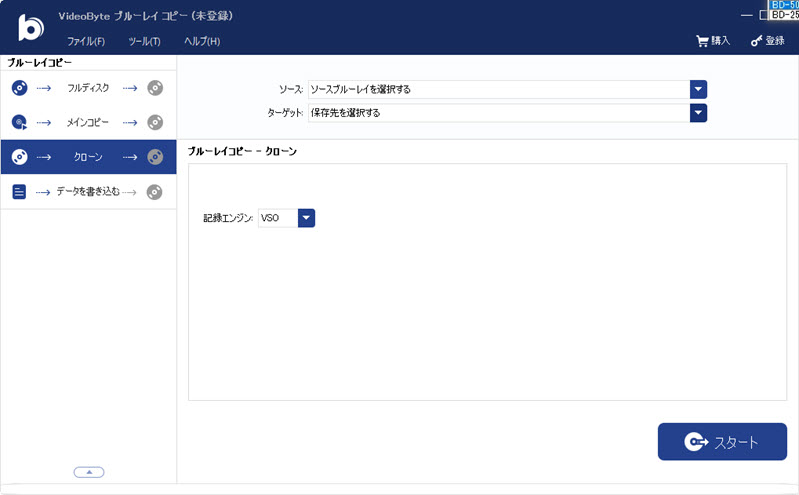This screenshot has width=799, height=495.
Task: Click the スタート button
Action: (x=722, y=441)
